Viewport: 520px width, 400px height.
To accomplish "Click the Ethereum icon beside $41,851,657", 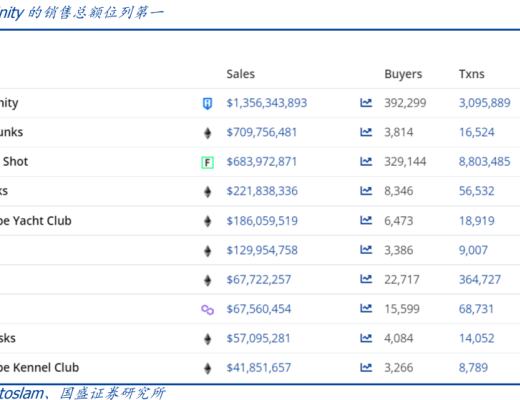I will (208, 368).
